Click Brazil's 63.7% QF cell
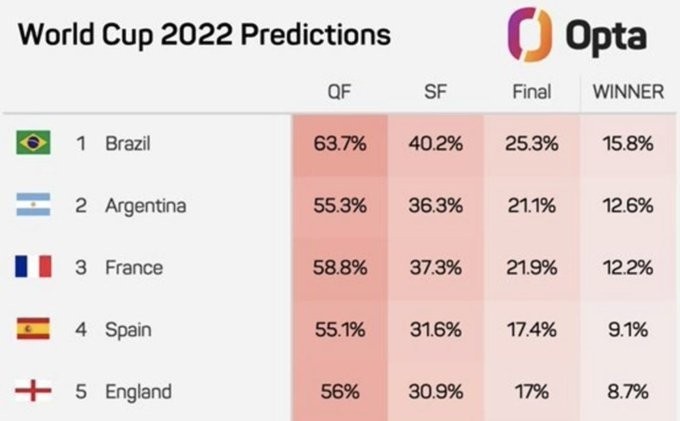The image size is (680, 421). (340, 144)
